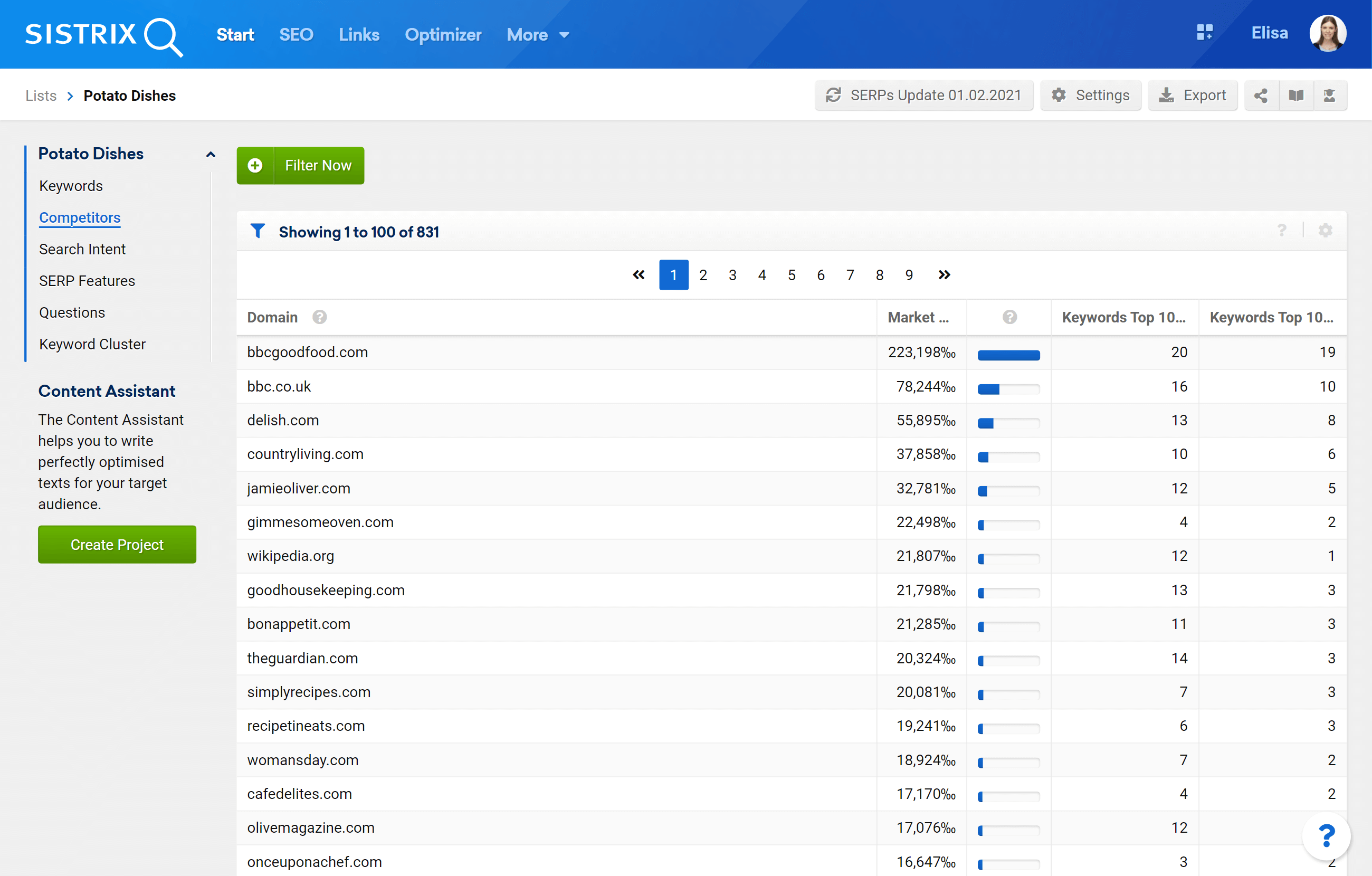Click the bbcgoodfood.com domain

(x=308, y=352)
